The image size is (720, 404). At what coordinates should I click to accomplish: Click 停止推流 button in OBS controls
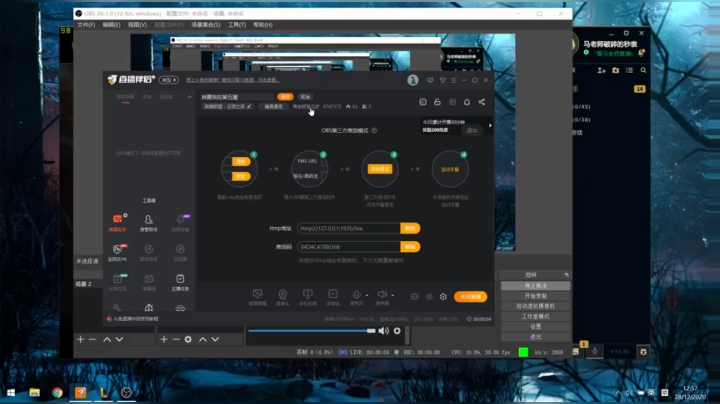pyautogui.click(x=535, y=286)
